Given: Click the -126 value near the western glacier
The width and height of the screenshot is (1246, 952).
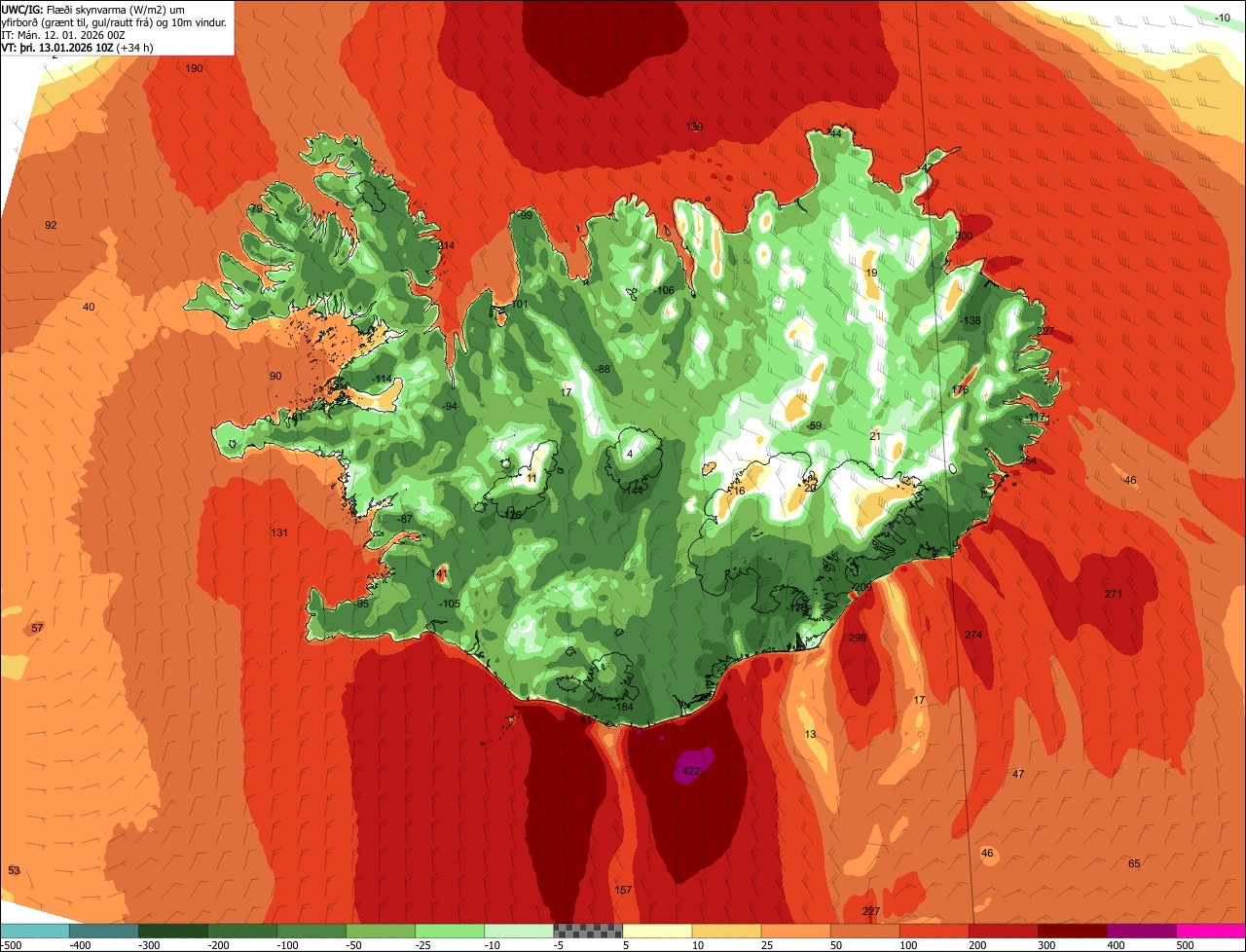Looking at the screenshot, I should pyautogui.click(x=511, y=514).
